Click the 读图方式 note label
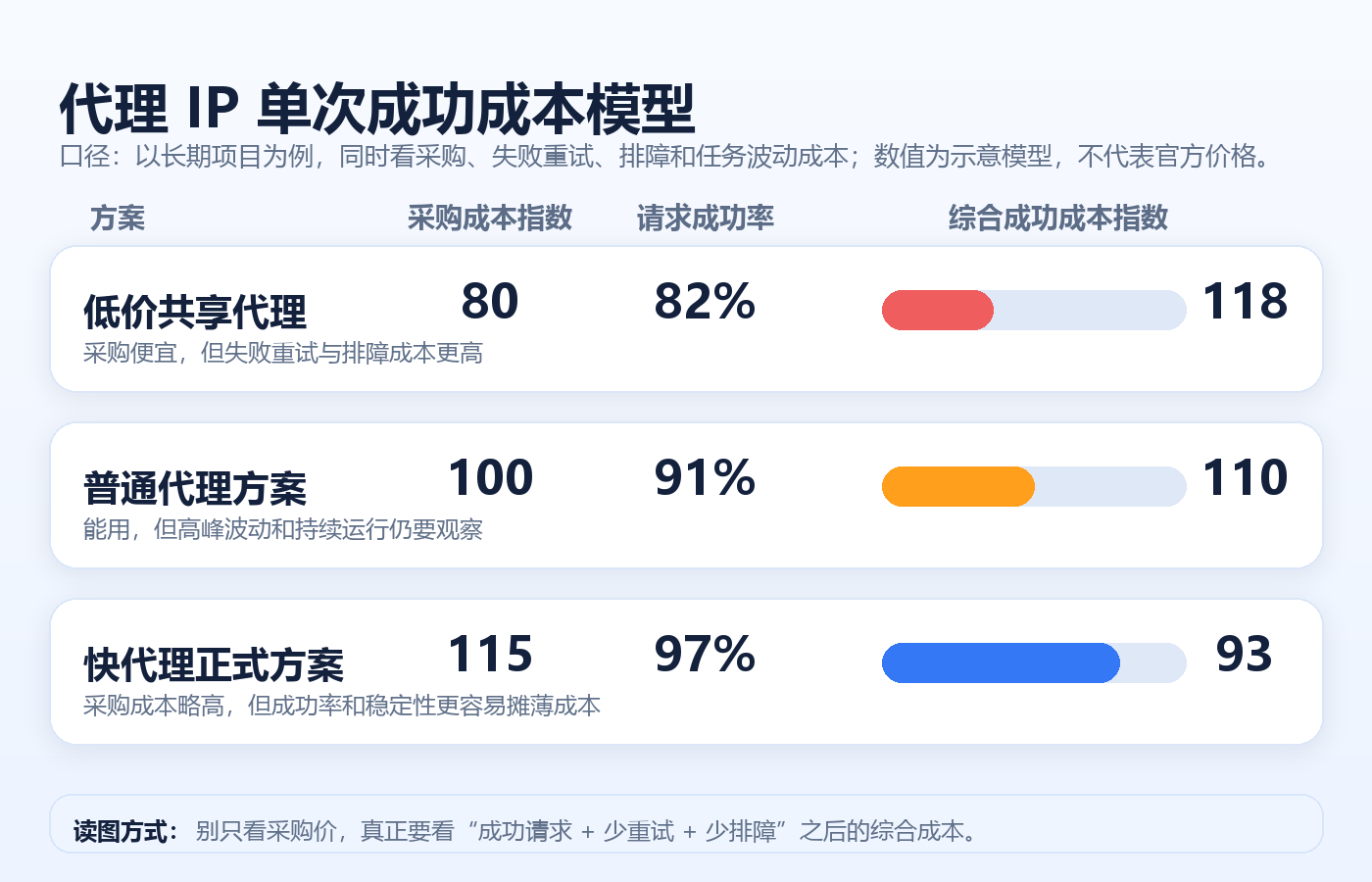Image resolution: width=1372 pixels, height=882 pixels. (x=125, y=831)
